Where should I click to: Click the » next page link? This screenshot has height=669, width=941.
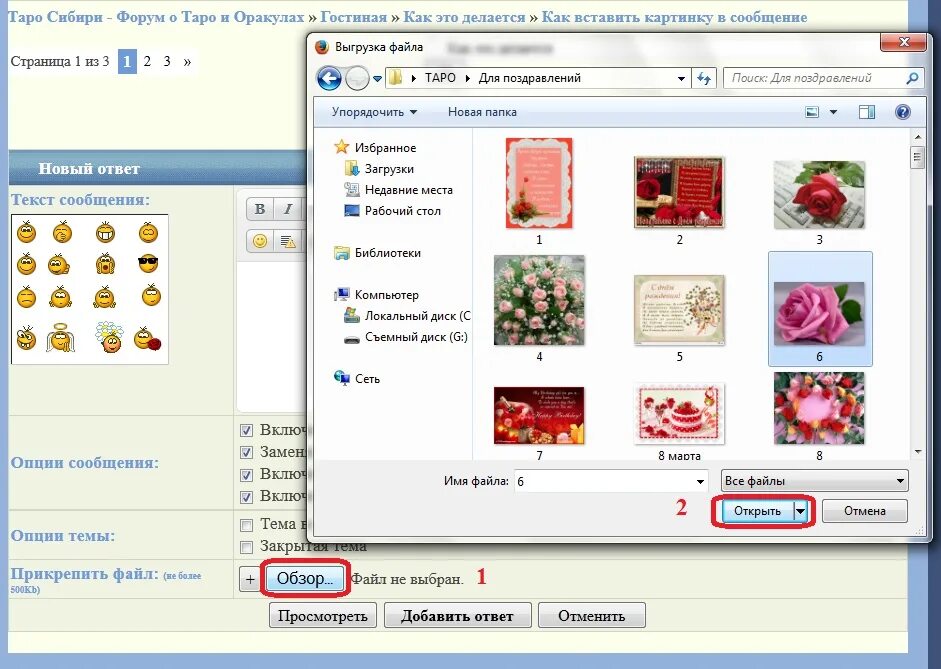[187, 61]
